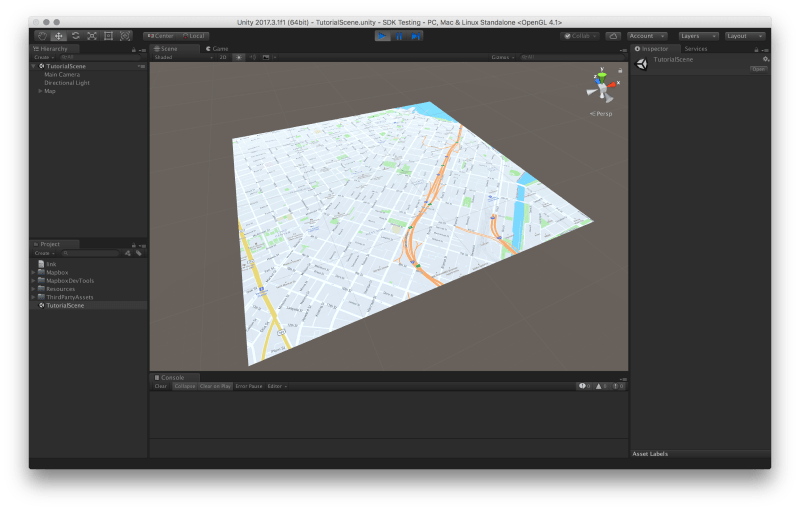Select the Scale tool in the toolbar
800x511 pixels.
point(92,36)
